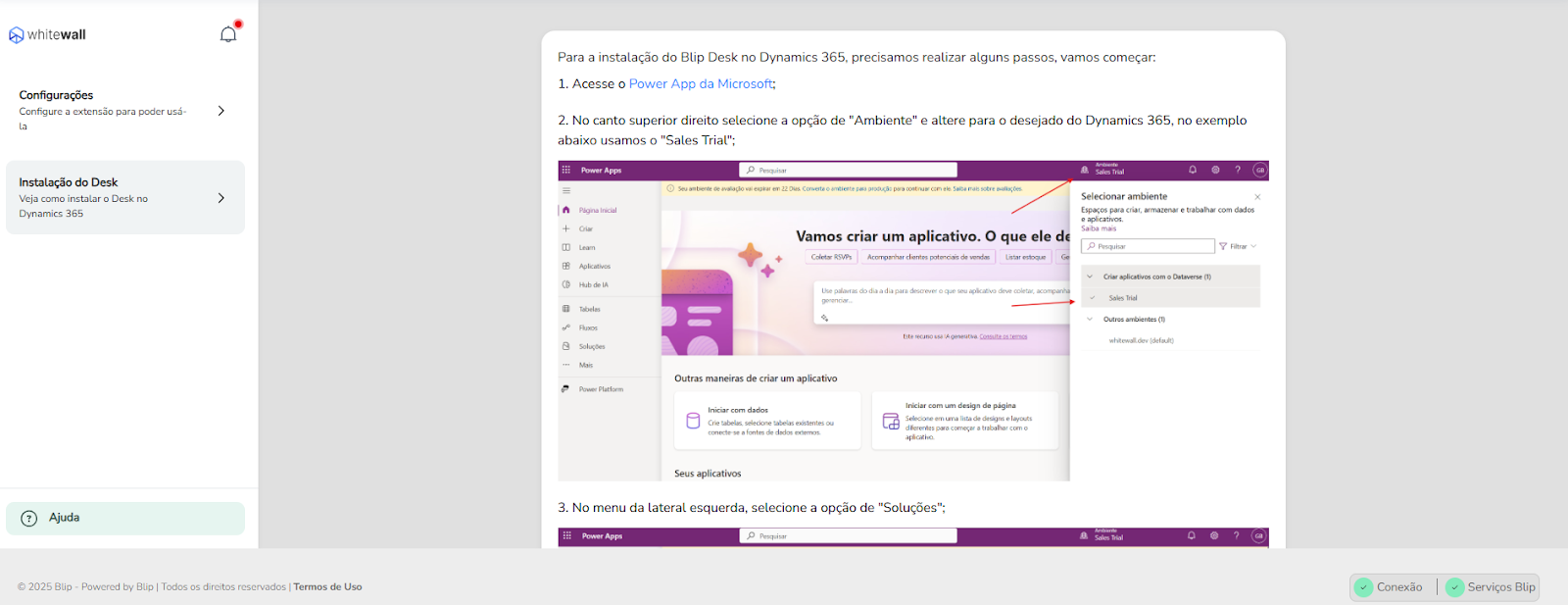
Task: Click the green check icon beside Serviços Blip
Action: click(1454, 587)
